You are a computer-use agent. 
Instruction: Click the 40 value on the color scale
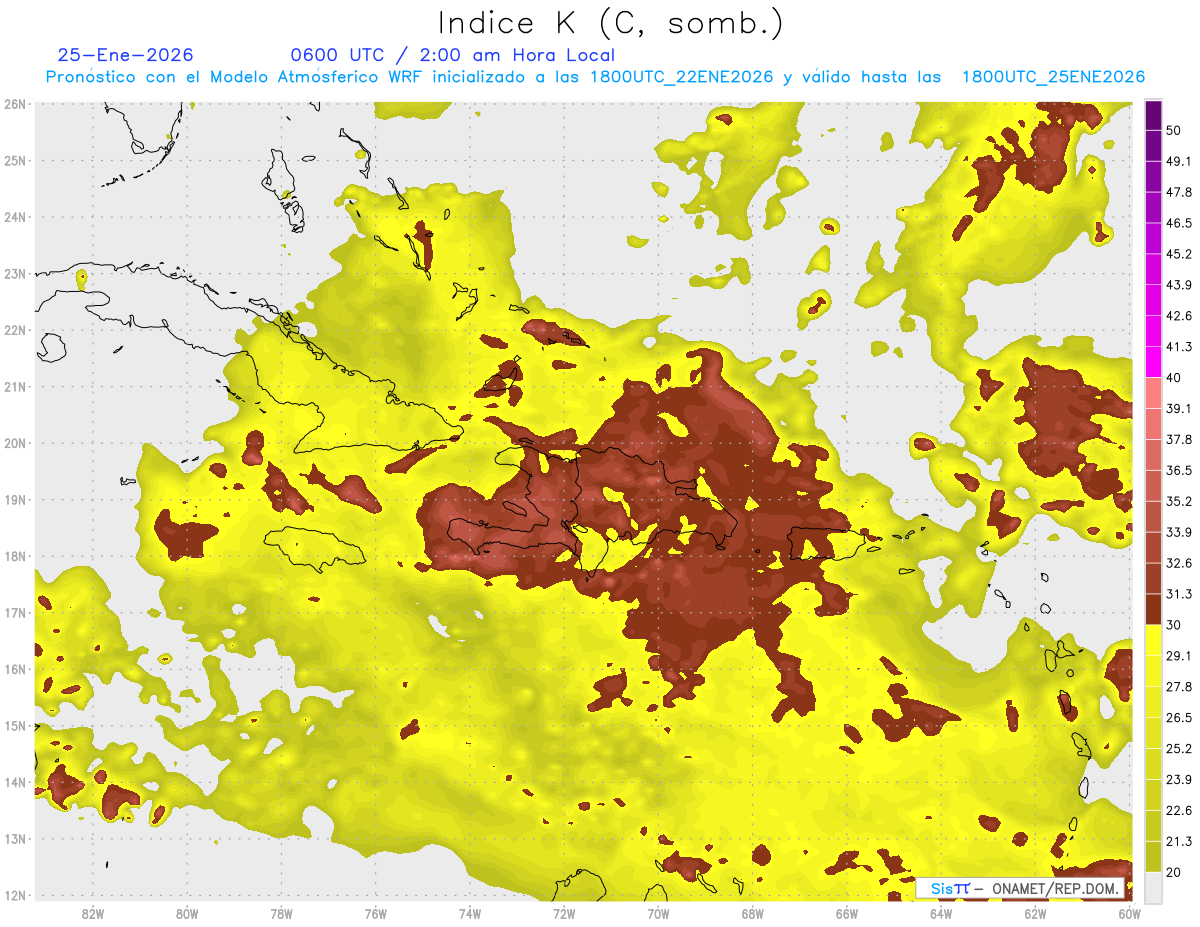pos(1173,377)
